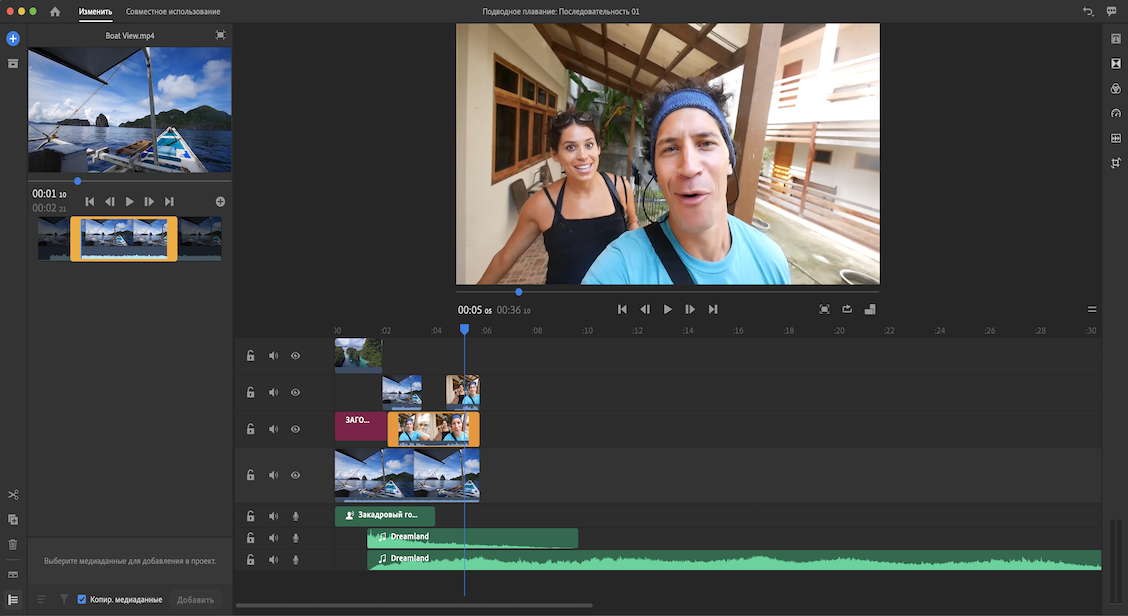1128x616 pixels.
Task: Open the filter options in media browser
Action: tap(64, 599)
